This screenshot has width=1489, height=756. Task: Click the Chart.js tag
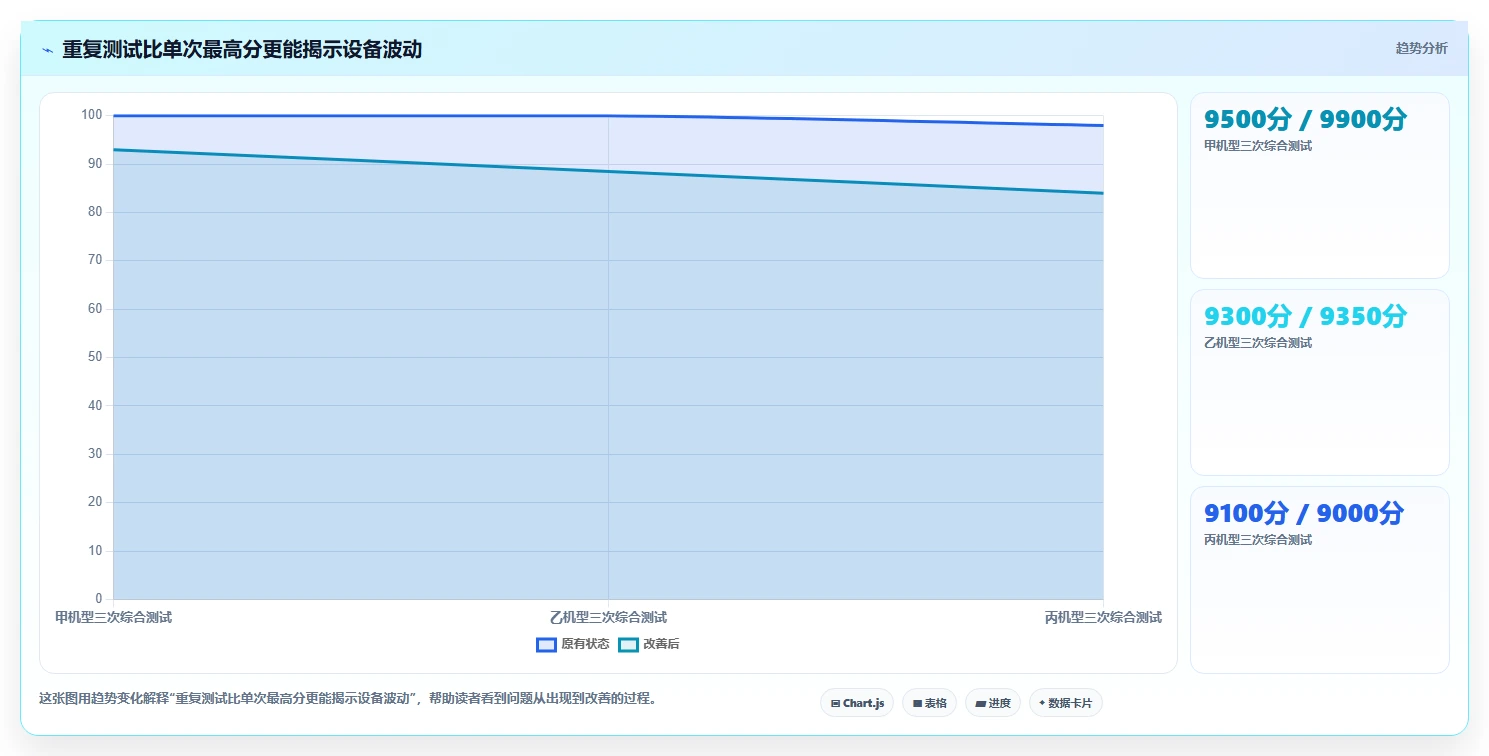[x=857, y=703]
